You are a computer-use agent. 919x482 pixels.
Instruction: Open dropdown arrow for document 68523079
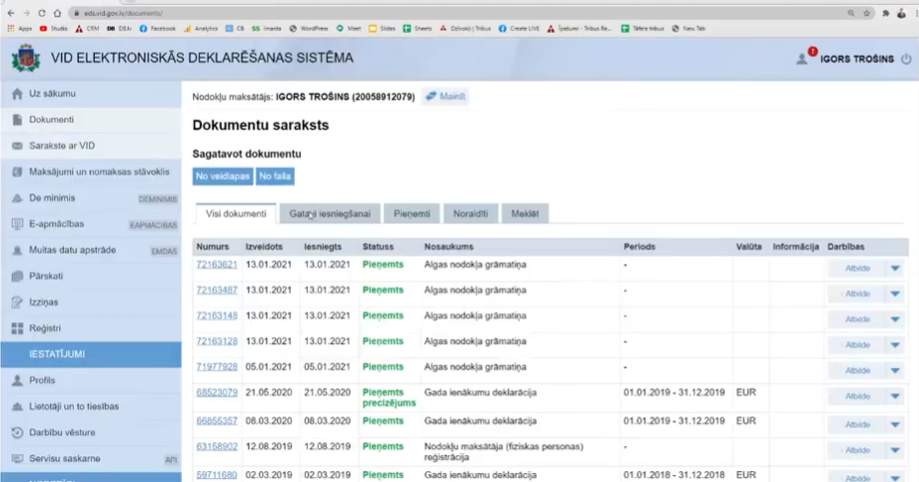click(895, 395)
